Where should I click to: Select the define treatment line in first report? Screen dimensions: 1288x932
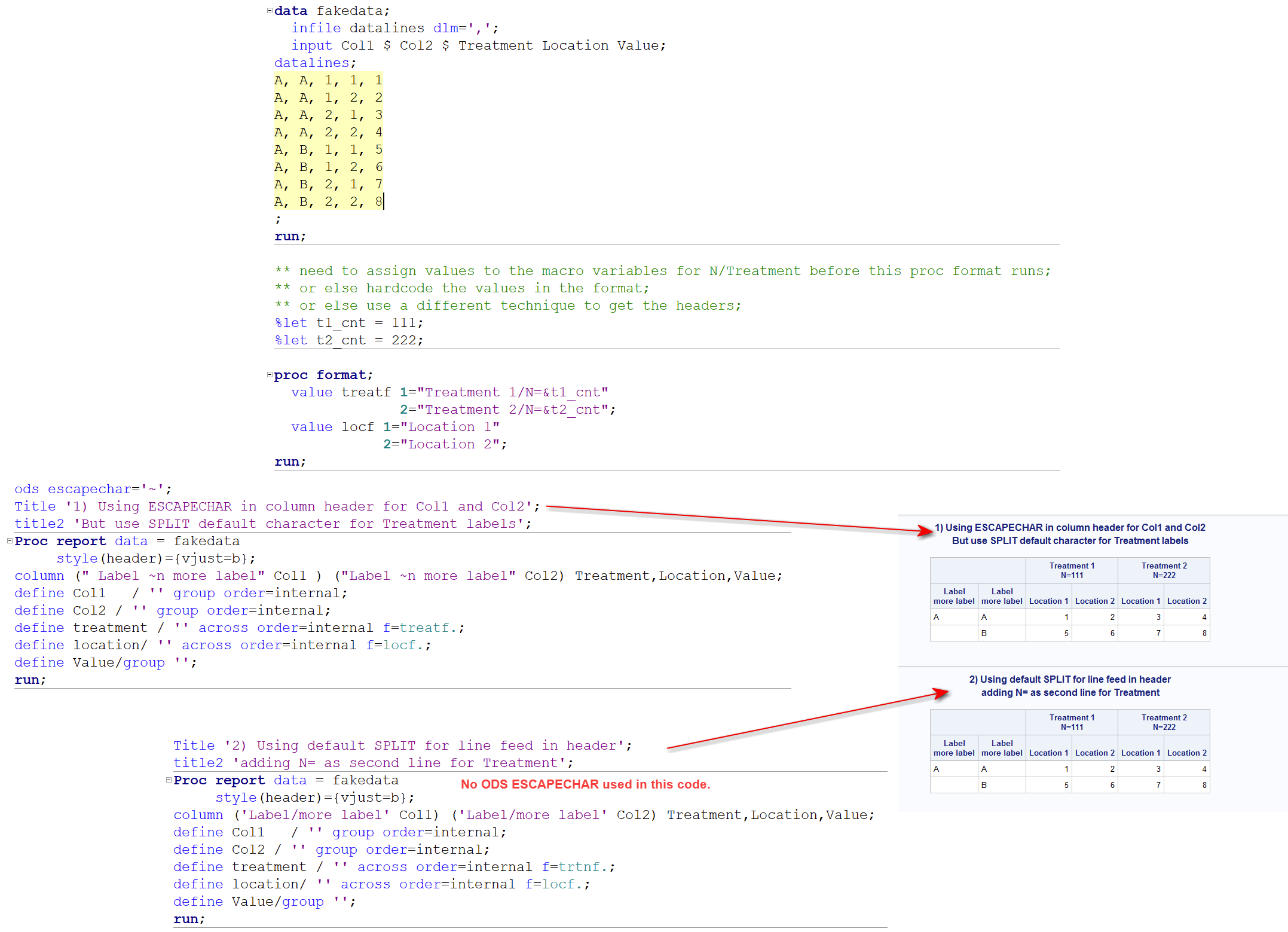tap(239, 627)
